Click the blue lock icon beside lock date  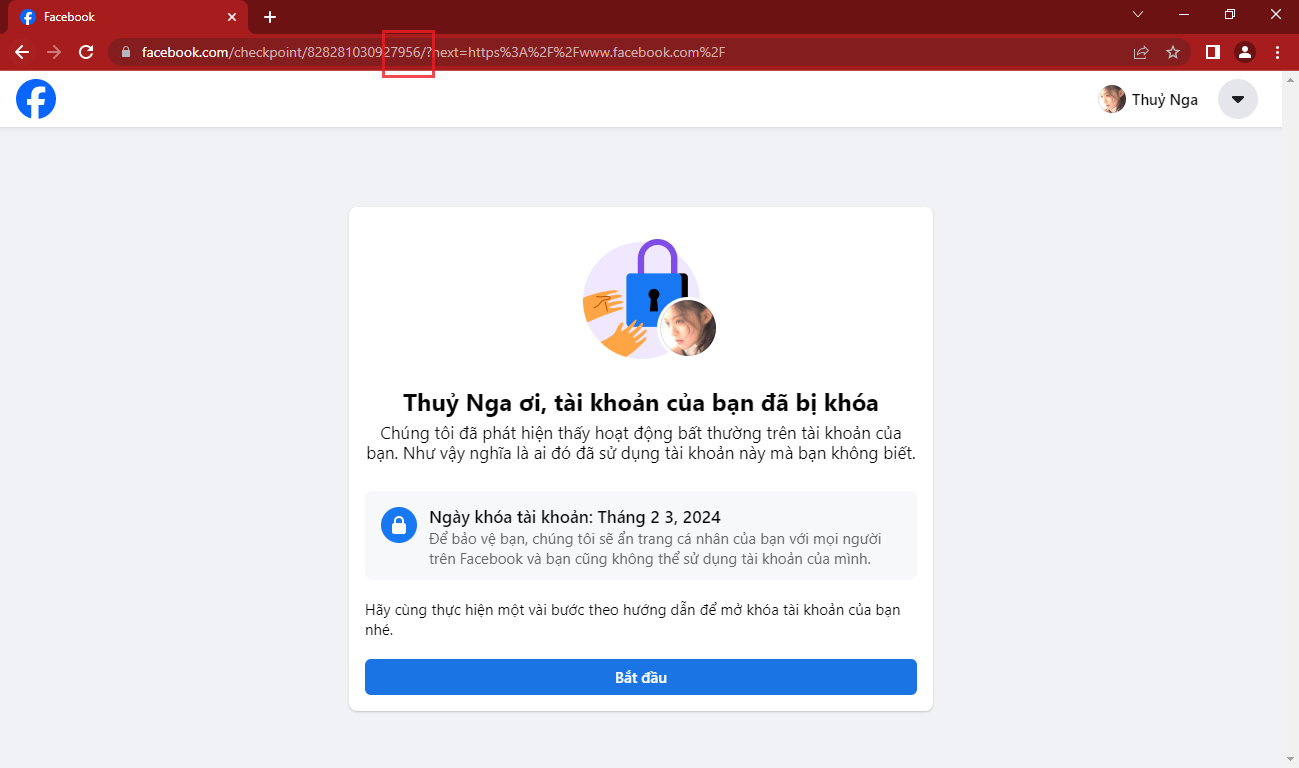pyautogui.click(x=399, y=525)
